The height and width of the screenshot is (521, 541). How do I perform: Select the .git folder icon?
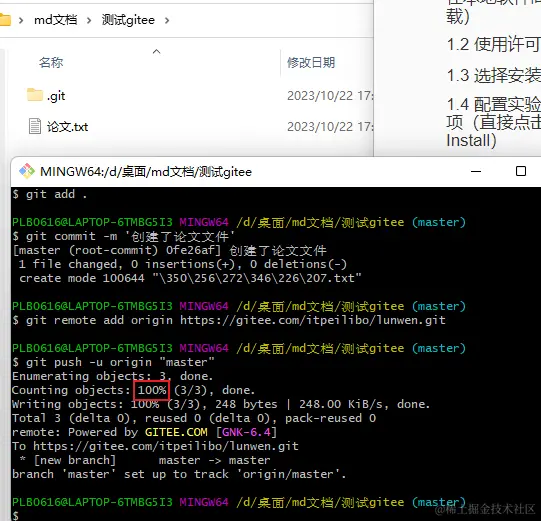[35, 95]
